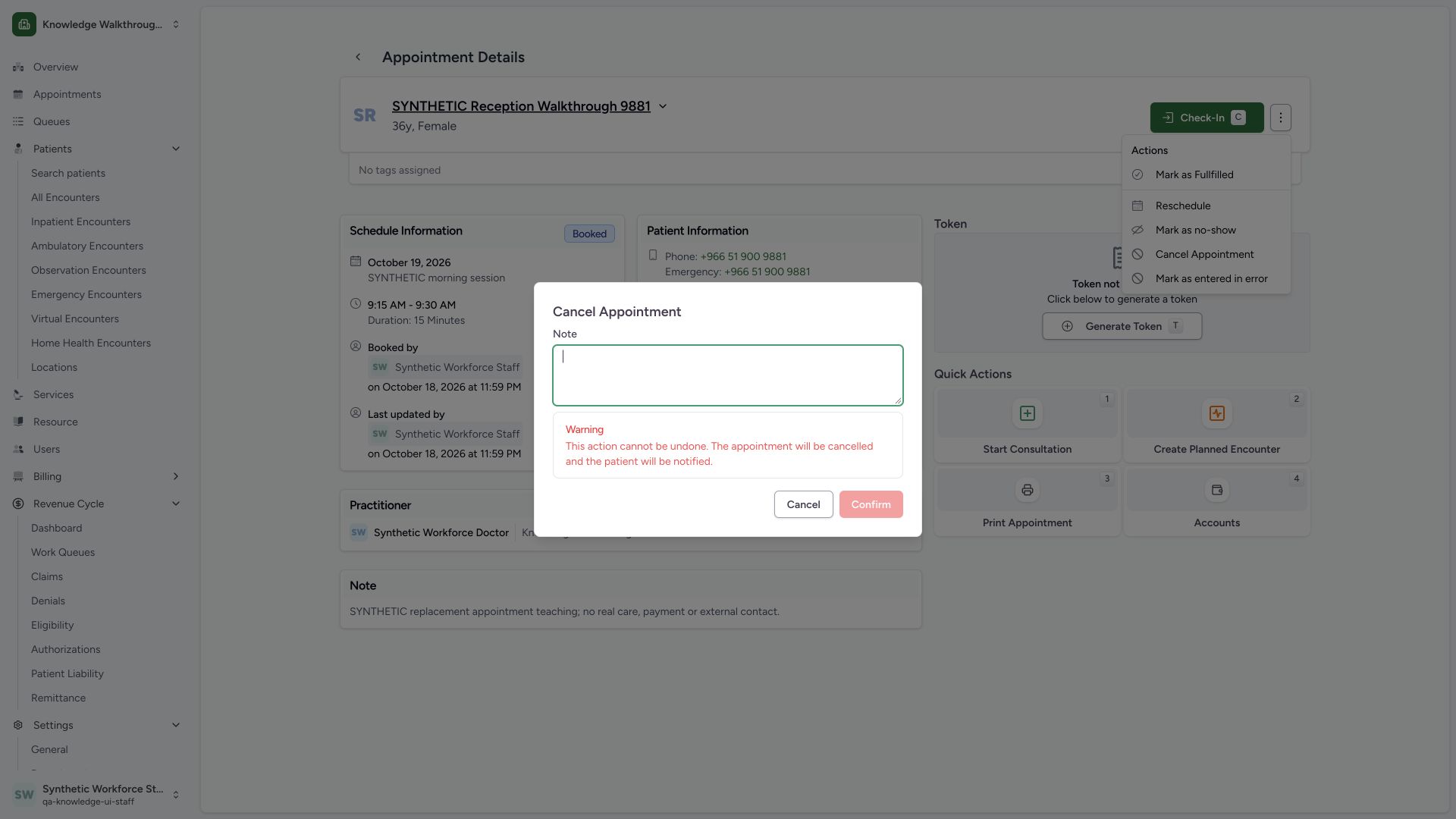Click the Print Appointment printer icon
This screenshot has width=1456, height=819.
1027,490
